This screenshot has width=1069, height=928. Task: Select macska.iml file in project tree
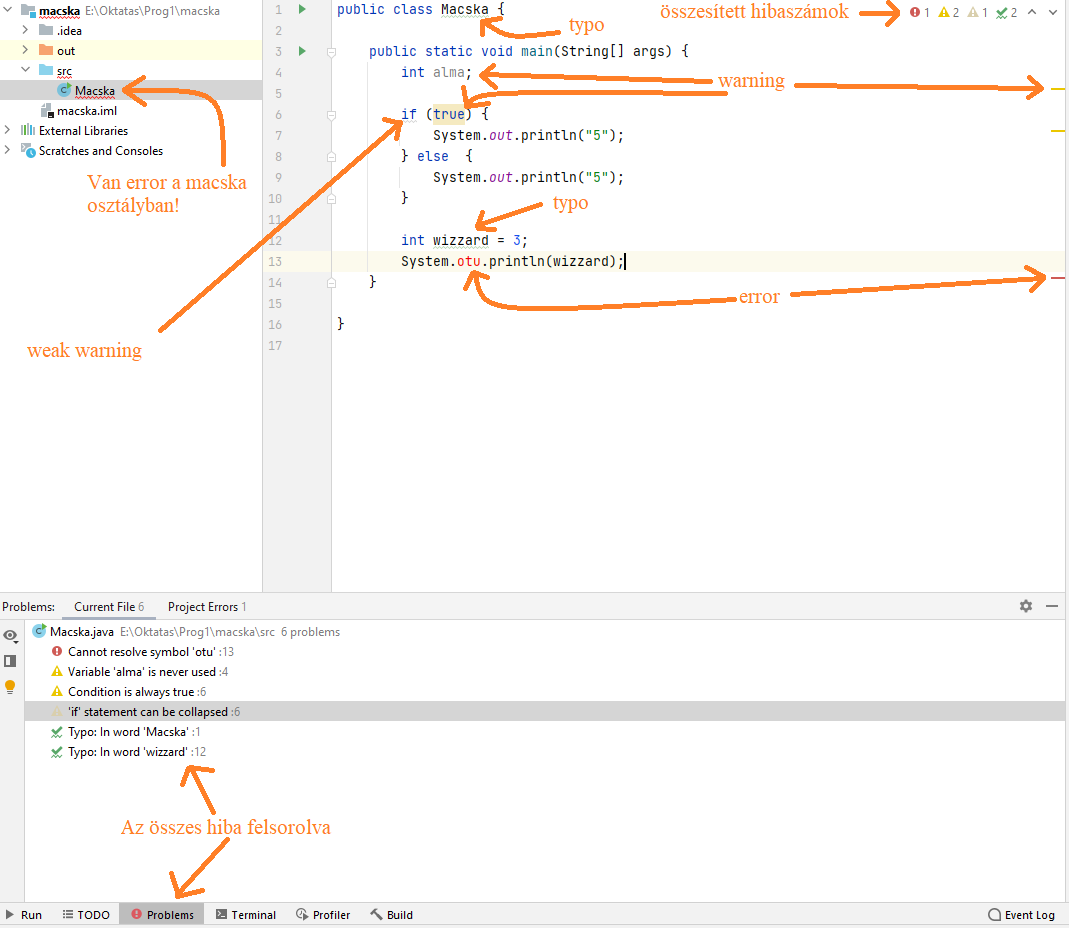point(131,110)
